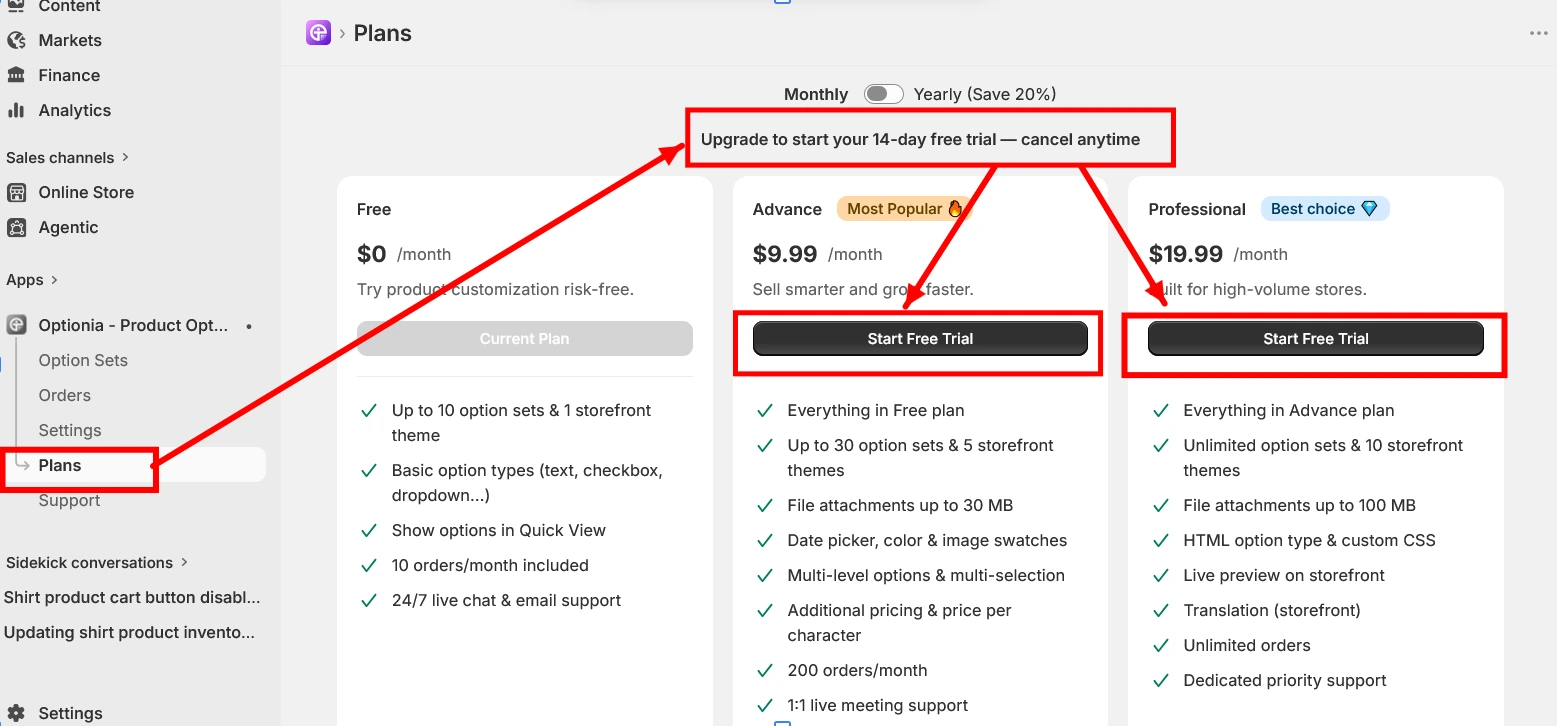Click the Settings gear icon at bottom
Image resolution: width=1557 pixels, height=726 pixels.
tap(16, 713)
